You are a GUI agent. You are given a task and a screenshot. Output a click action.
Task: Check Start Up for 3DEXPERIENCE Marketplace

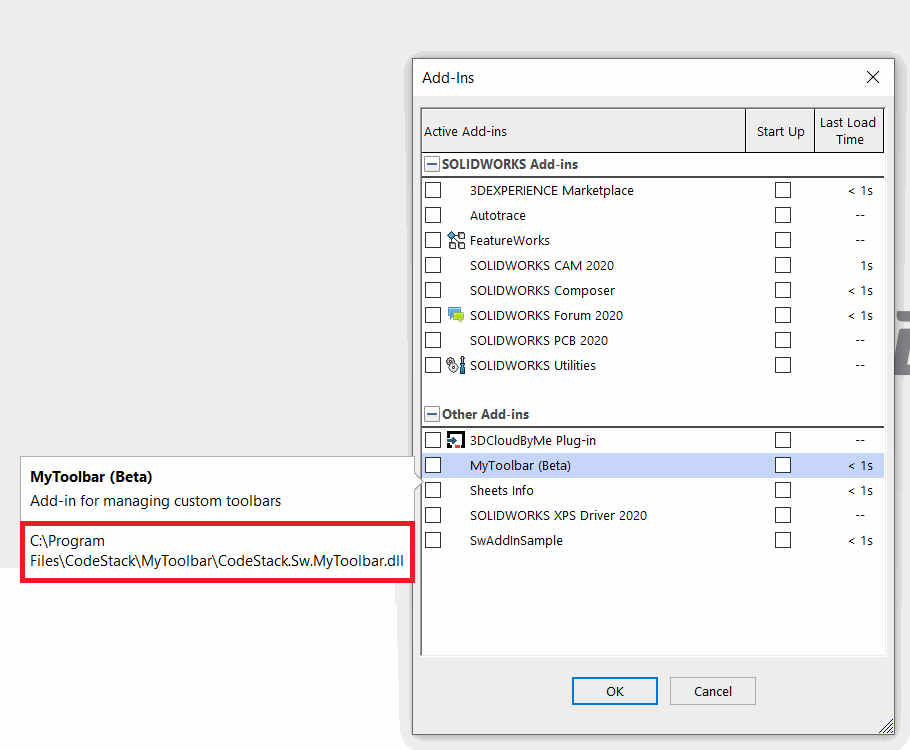(x=783, y=190)
